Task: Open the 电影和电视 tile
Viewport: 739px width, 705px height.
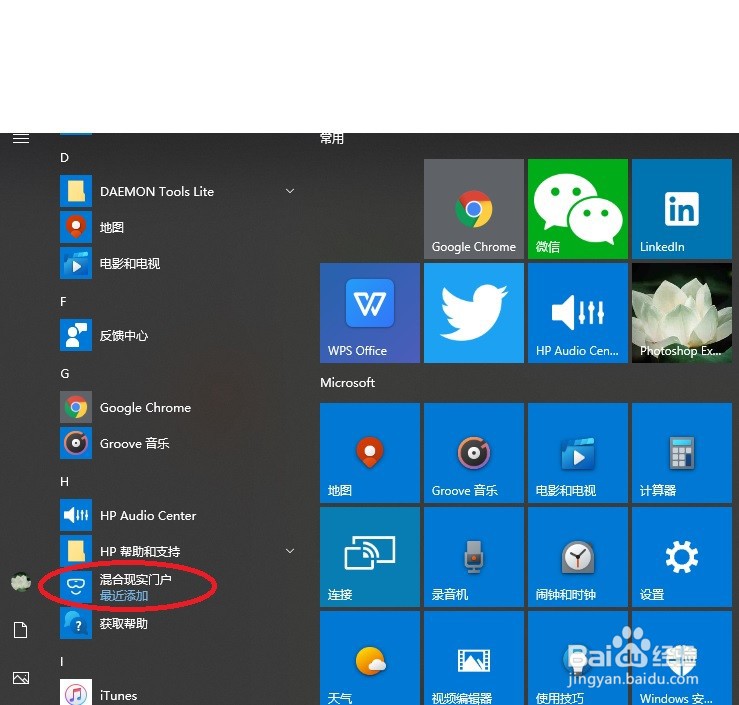Action: click(578, 453)
